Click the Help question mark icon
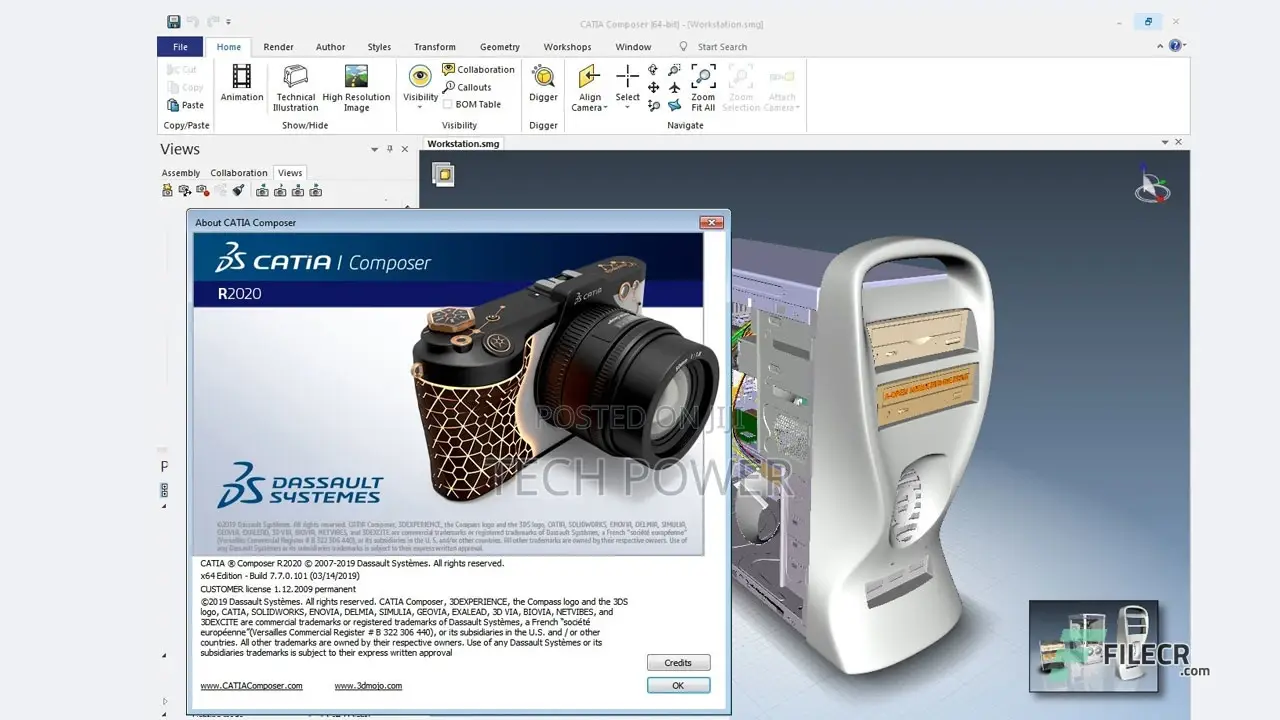This screenshot has width=1280, height=720. coord(1175,46)
